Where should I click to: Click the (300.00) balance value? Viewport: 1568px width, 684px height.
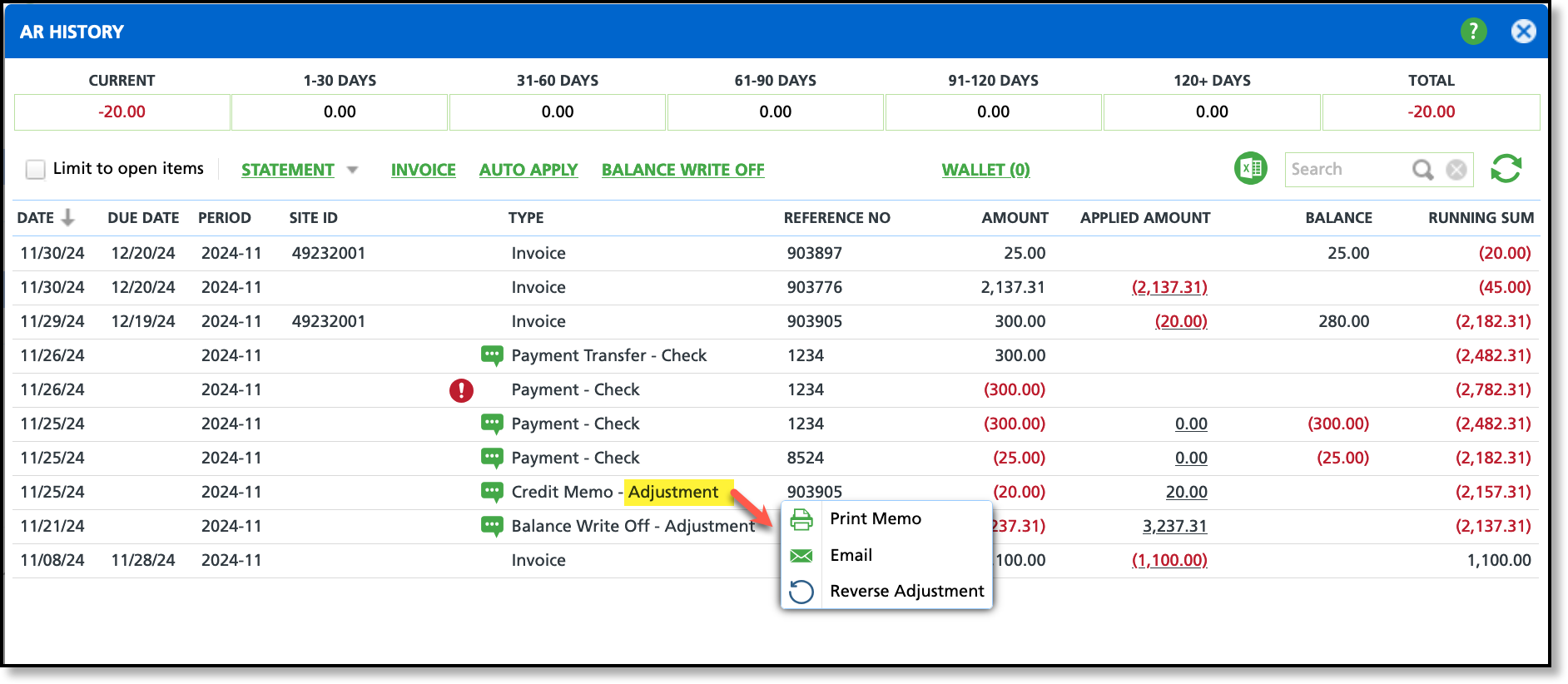(x=1338, y=424)
